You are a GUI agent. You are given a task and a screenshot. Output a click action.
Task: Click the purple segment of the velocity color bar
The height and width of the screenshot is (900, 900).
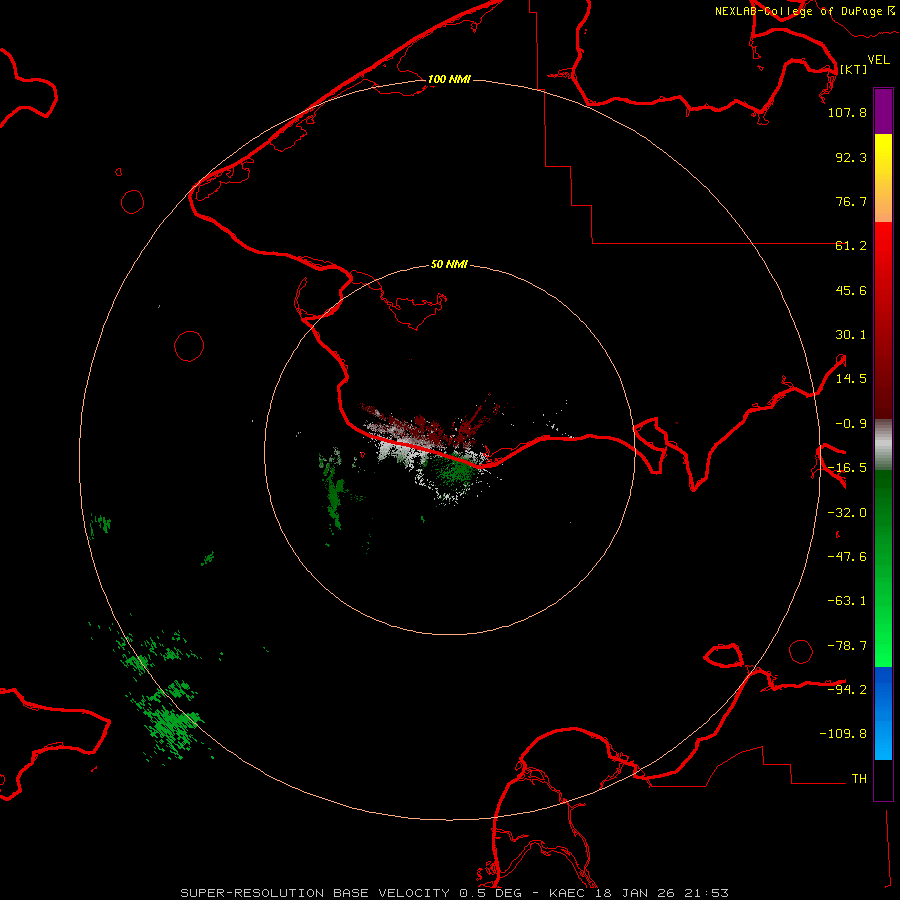pyautogui.click(x=883, y=112)
